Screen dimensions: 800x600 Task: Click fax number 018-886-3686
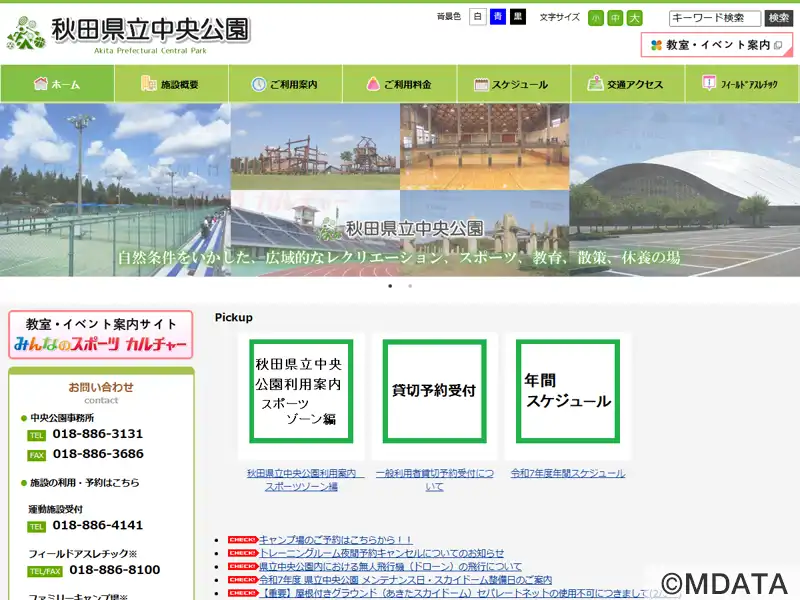click(98, 454)
